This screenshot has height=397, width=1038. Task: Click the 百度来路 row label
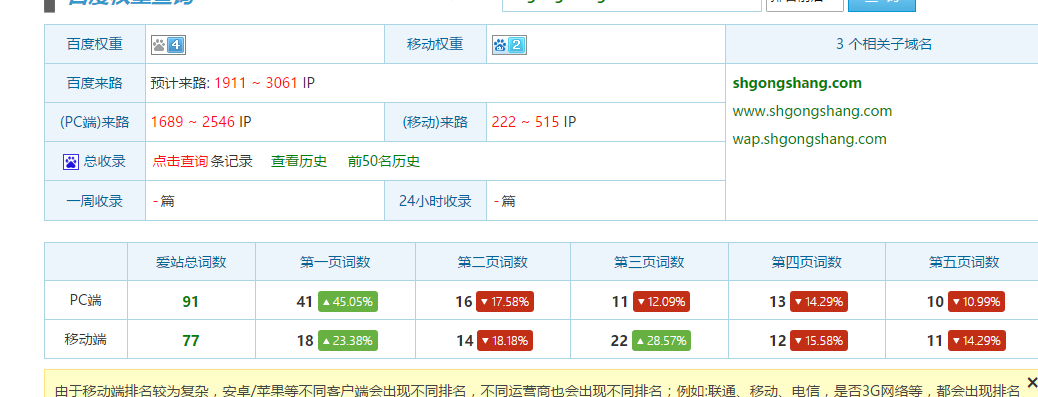coord(95,83)
